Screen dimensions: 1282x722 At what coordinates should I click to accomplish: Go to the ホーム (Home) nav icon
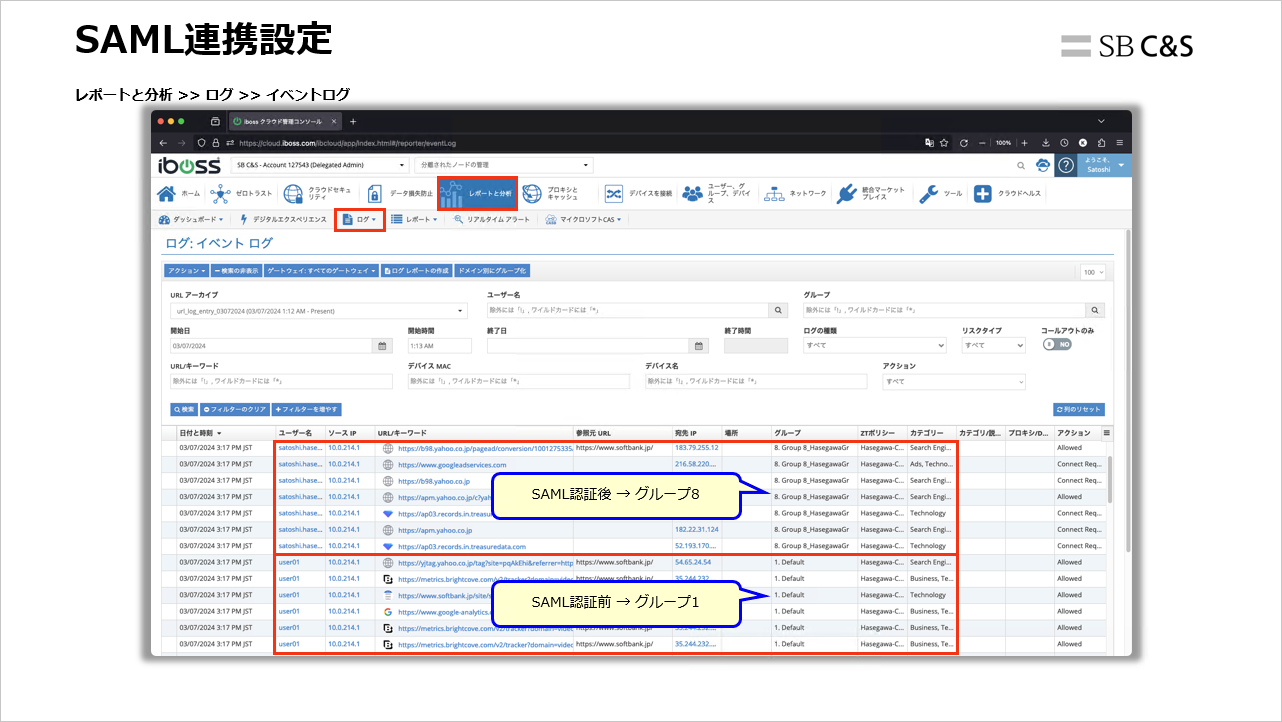tap(179, 194)
